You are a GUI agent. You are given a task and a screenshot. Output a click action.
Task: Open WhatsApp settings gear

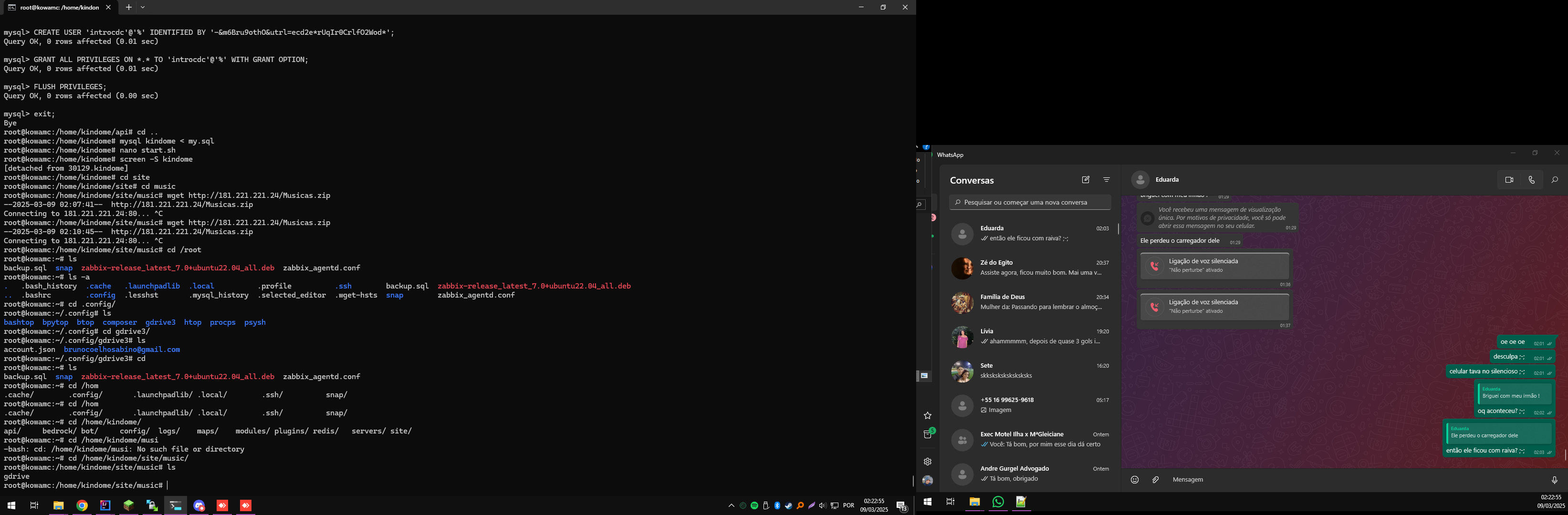coord(928,462)
